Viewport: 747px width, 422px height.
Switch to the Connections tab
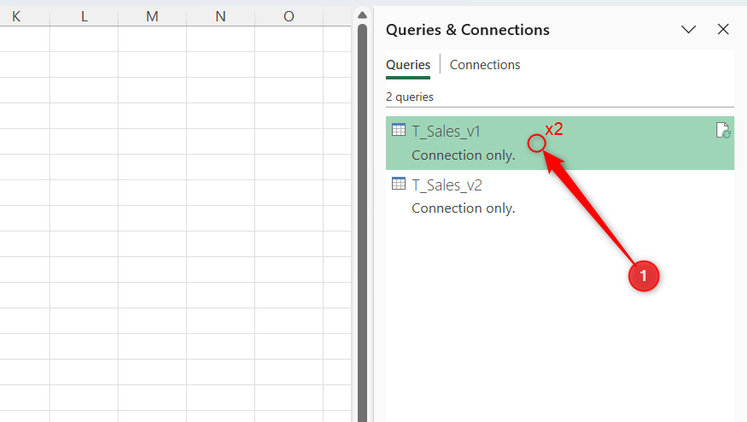pos(485,65)
